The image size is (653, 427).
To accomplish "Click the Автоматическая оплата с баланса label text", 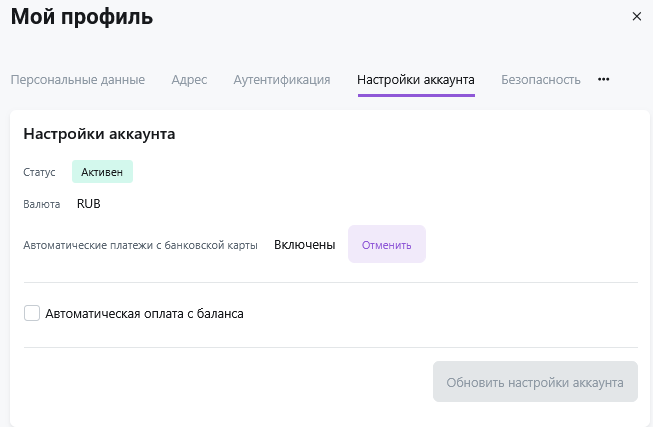I will 144,313.
